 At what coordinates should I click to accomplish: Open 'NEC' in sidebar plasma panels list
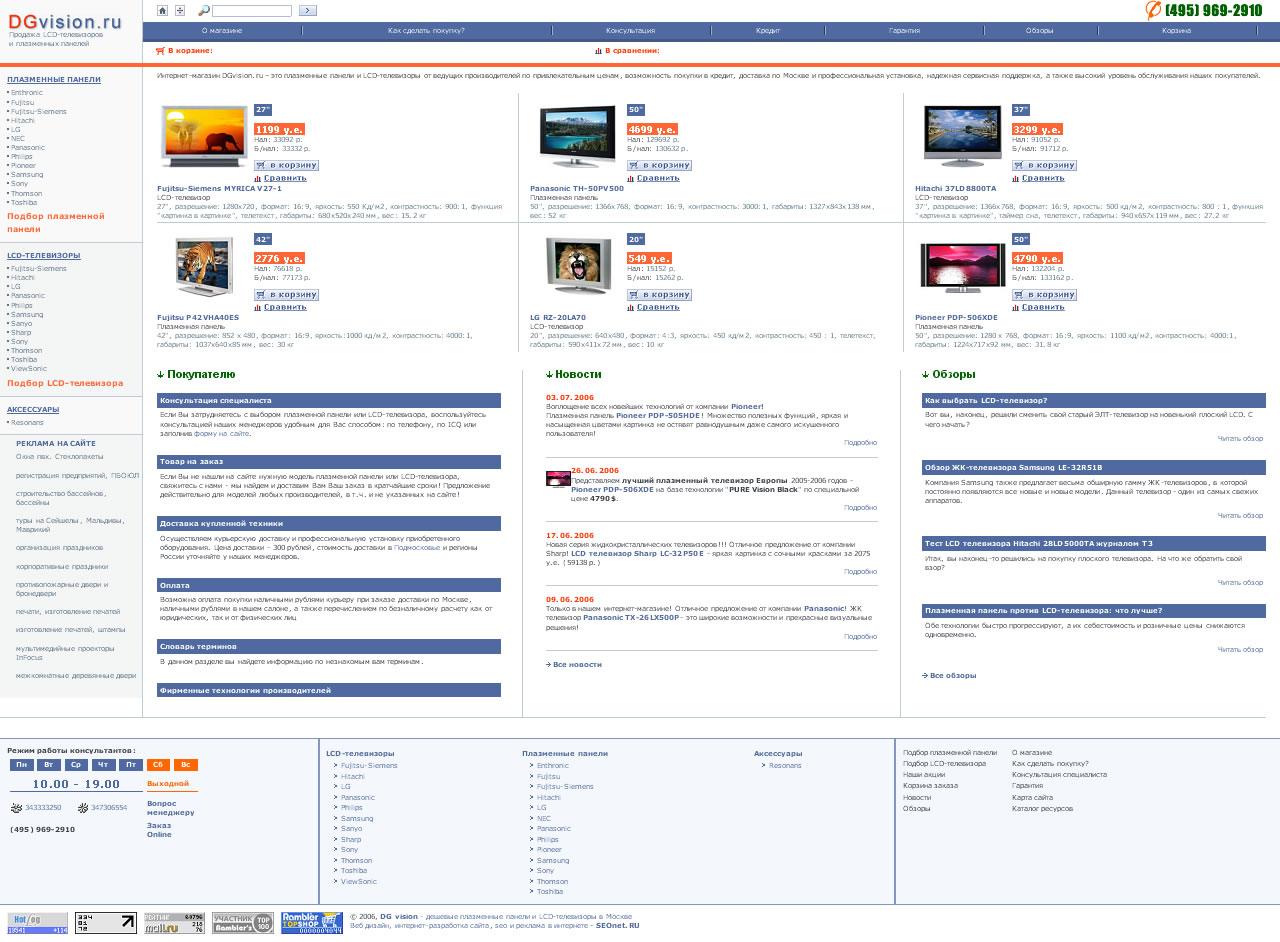16,138
